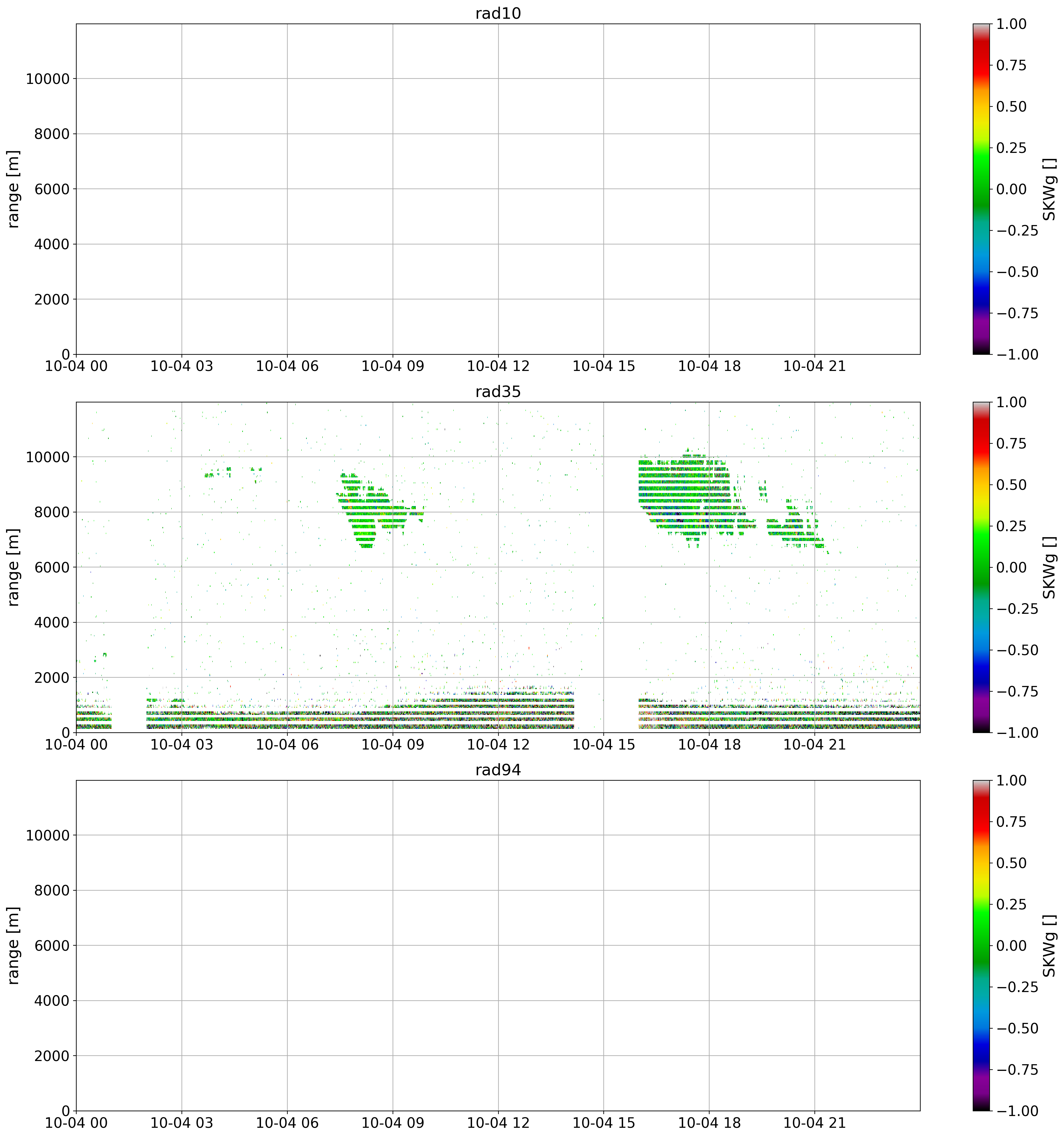Click the rad35 plot title
Viewport: 1064px width, 1137px height.
[498, 392]
